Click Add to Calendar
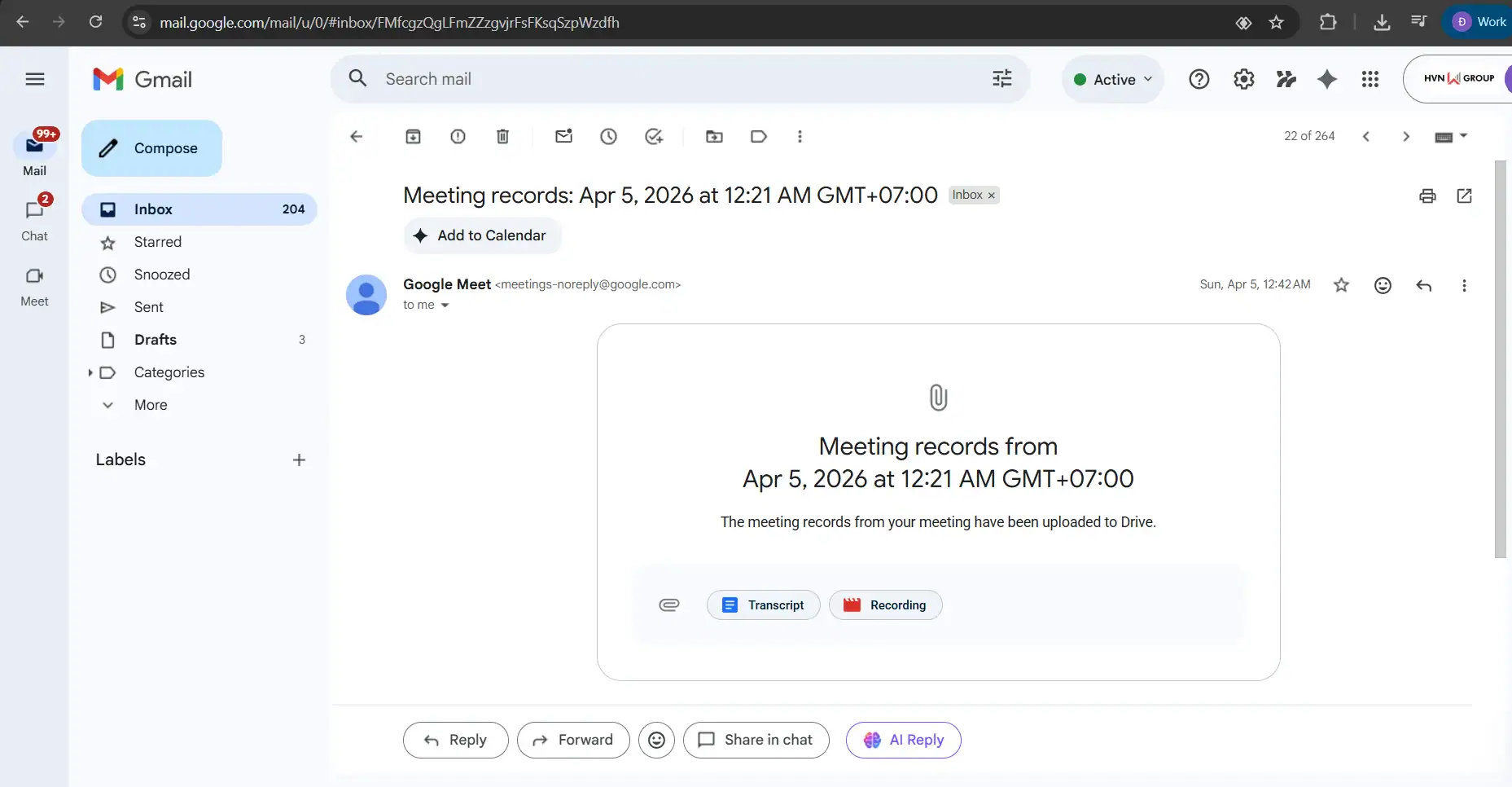The height and width of the screenshot is (787, 1512). [x=483, y=235]
